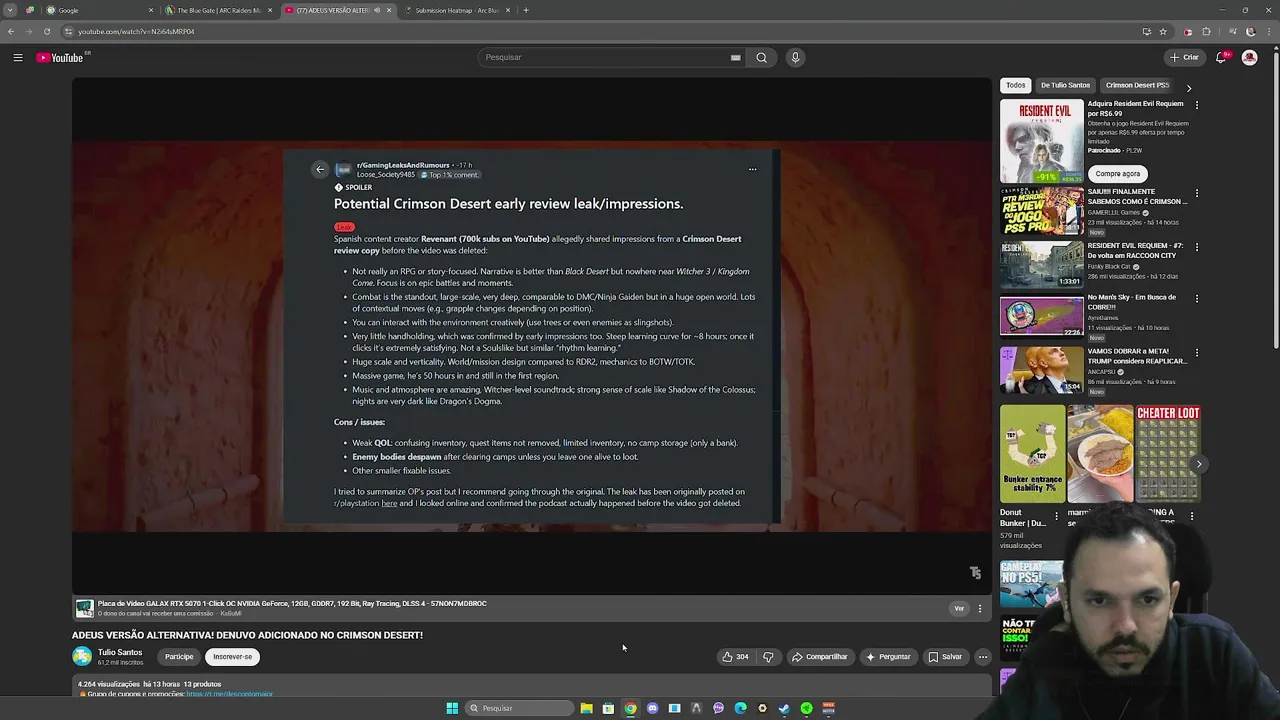Go back in the browser
Screen dimensions: 1280x720
[11, 31]
